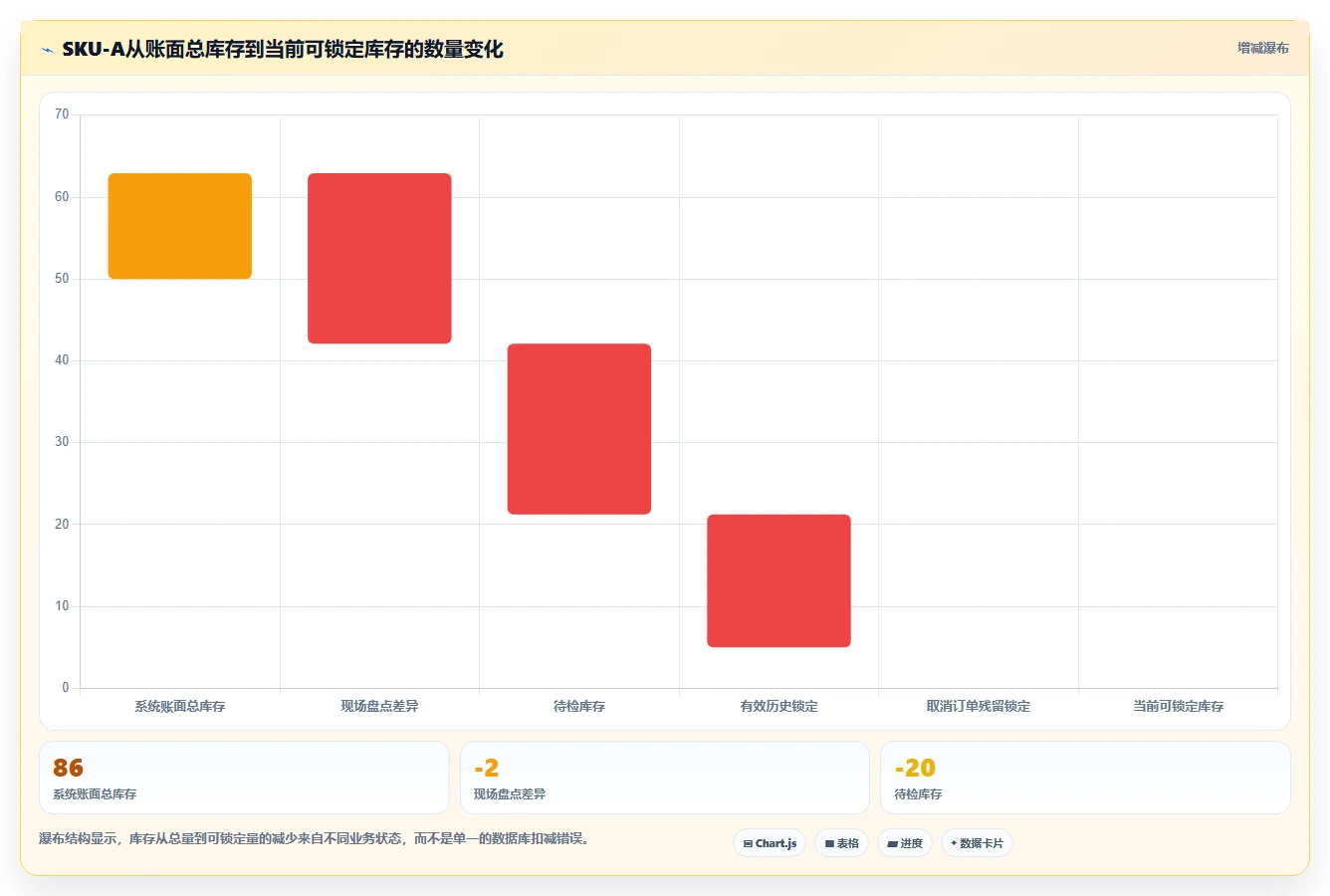Click the y-axis tick label 0
Image resolution: width=1330 pixels, height=896 pixels.
pos(66,688)
